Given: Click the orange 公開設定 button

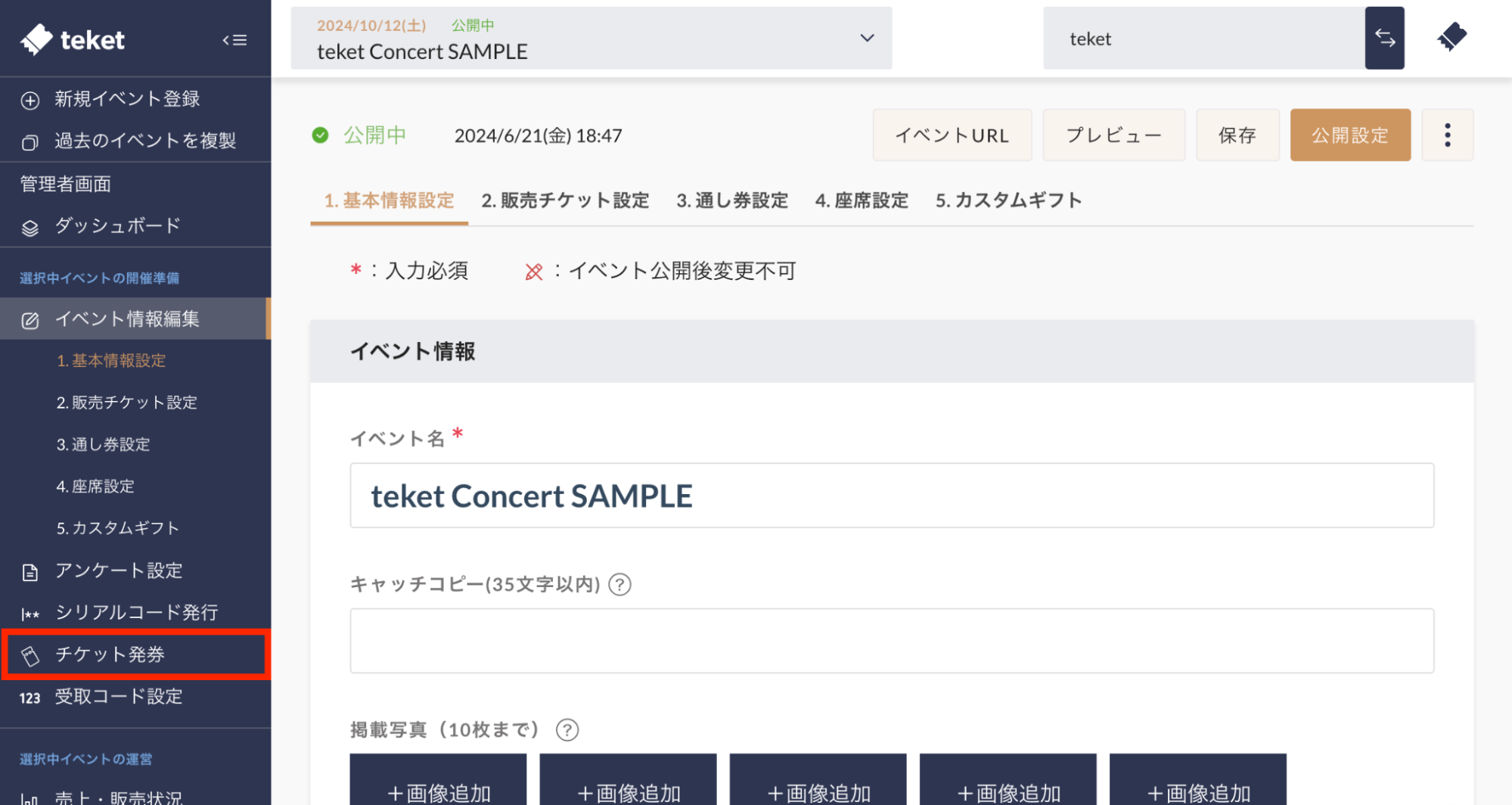Looking at the screenshot, I should [x=1350, y=135].
